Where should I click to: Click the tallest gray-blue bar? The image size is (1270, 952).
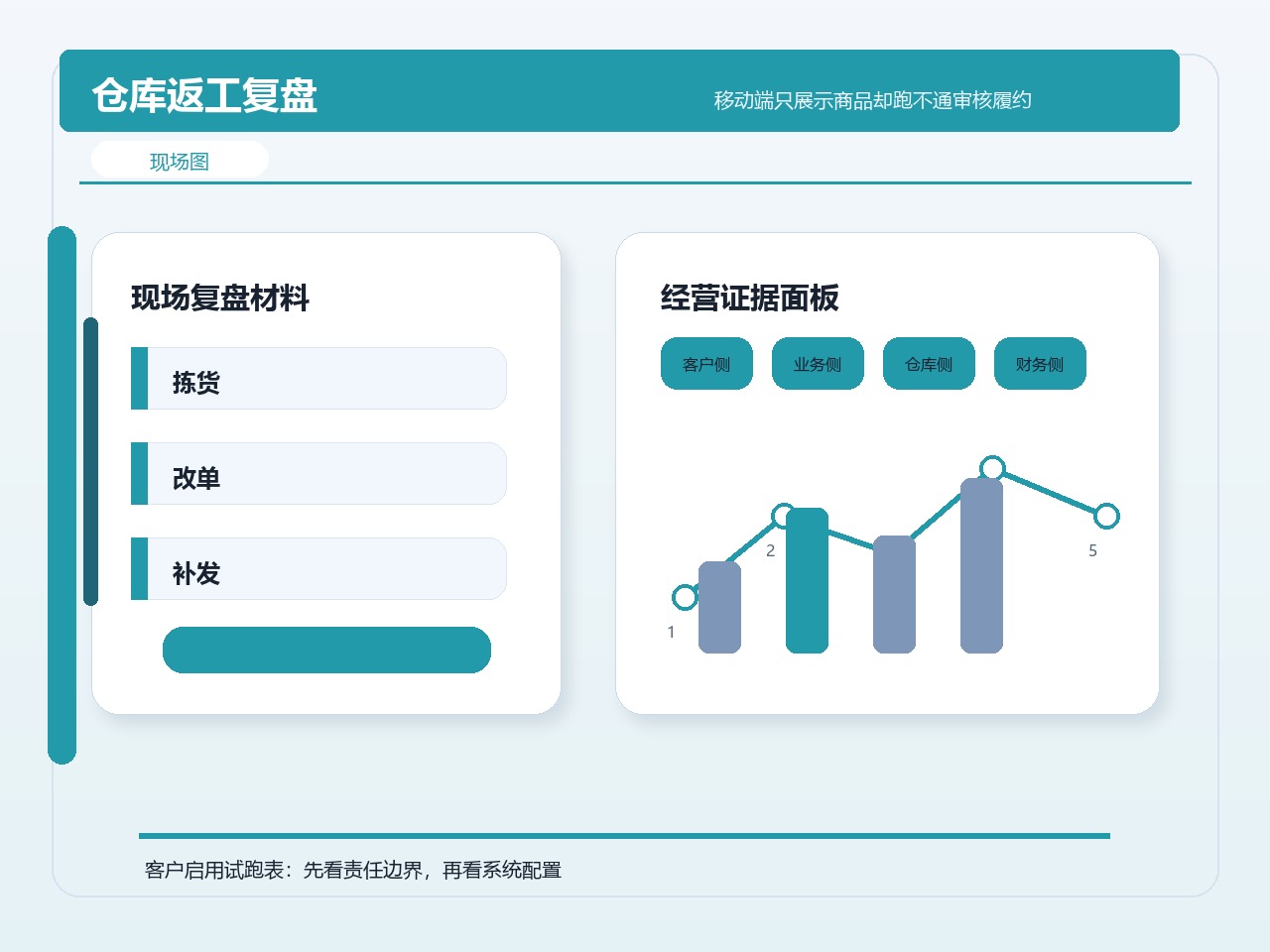(981, 566)
